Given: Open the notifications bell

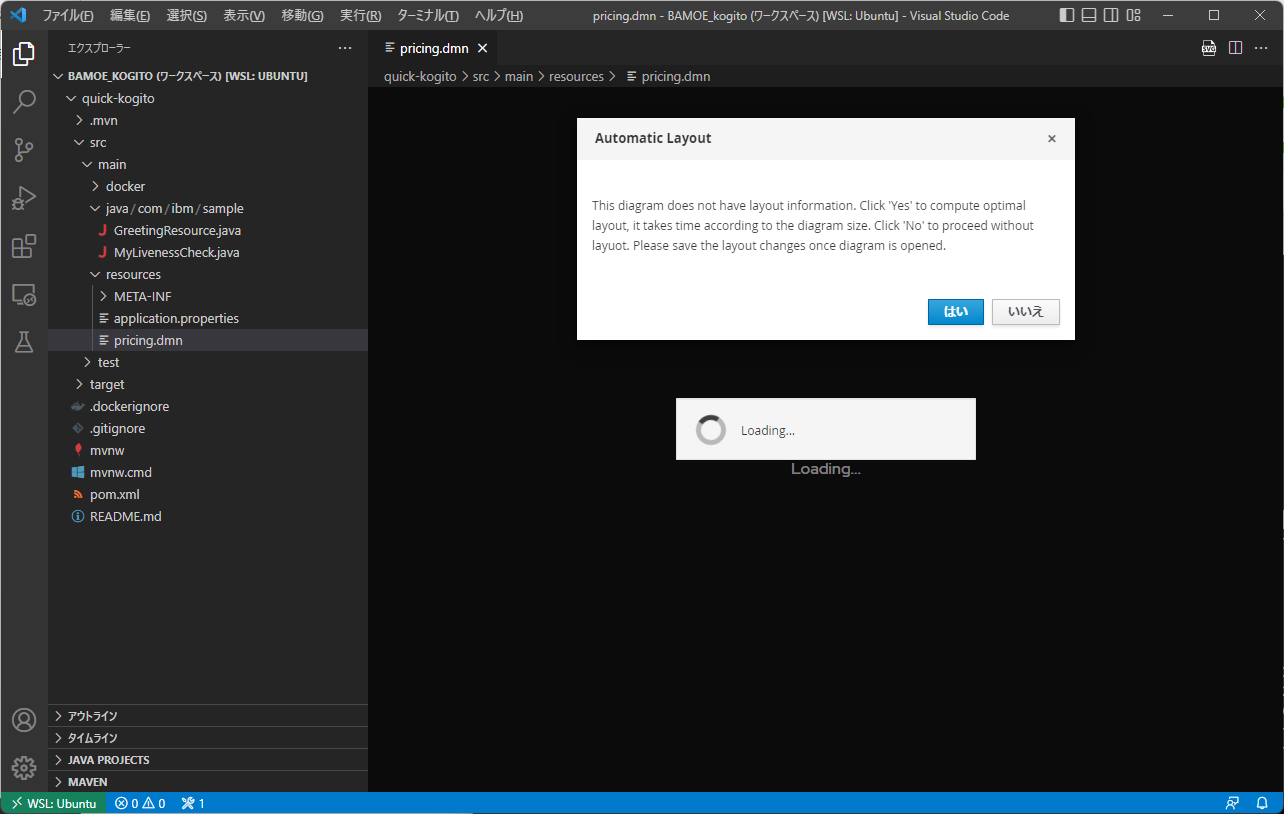Looking at the screenshot, I should click(1262, 803).
